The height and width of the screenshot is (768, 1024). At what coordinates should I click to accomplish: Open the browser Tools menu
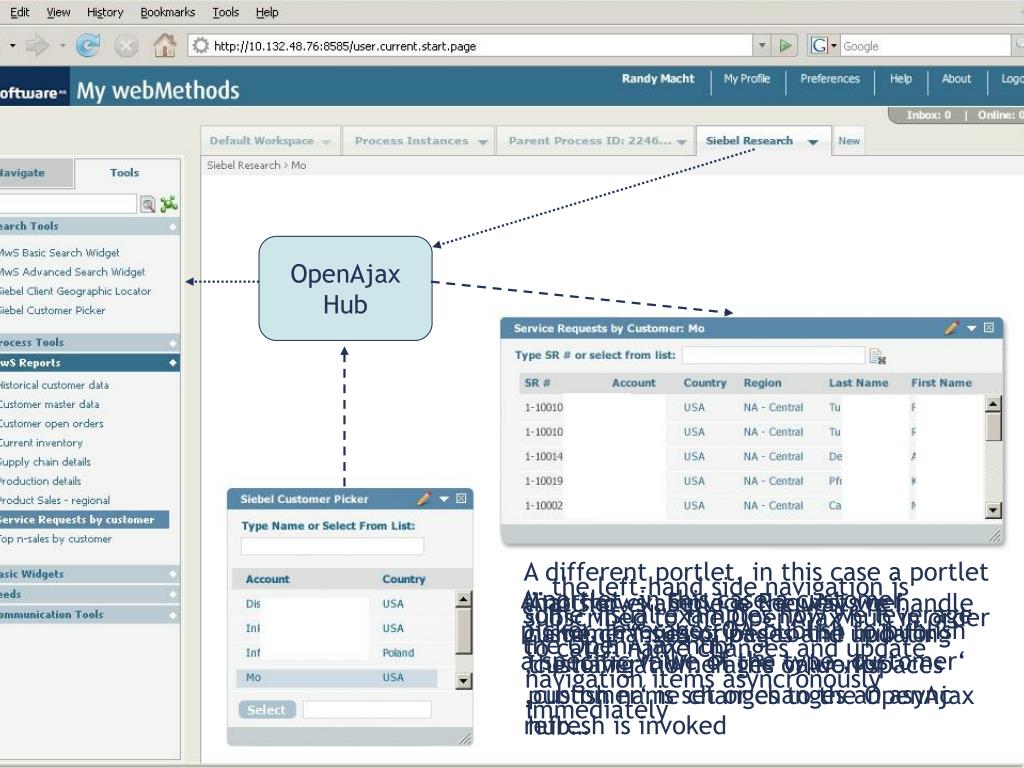[226, 12]
